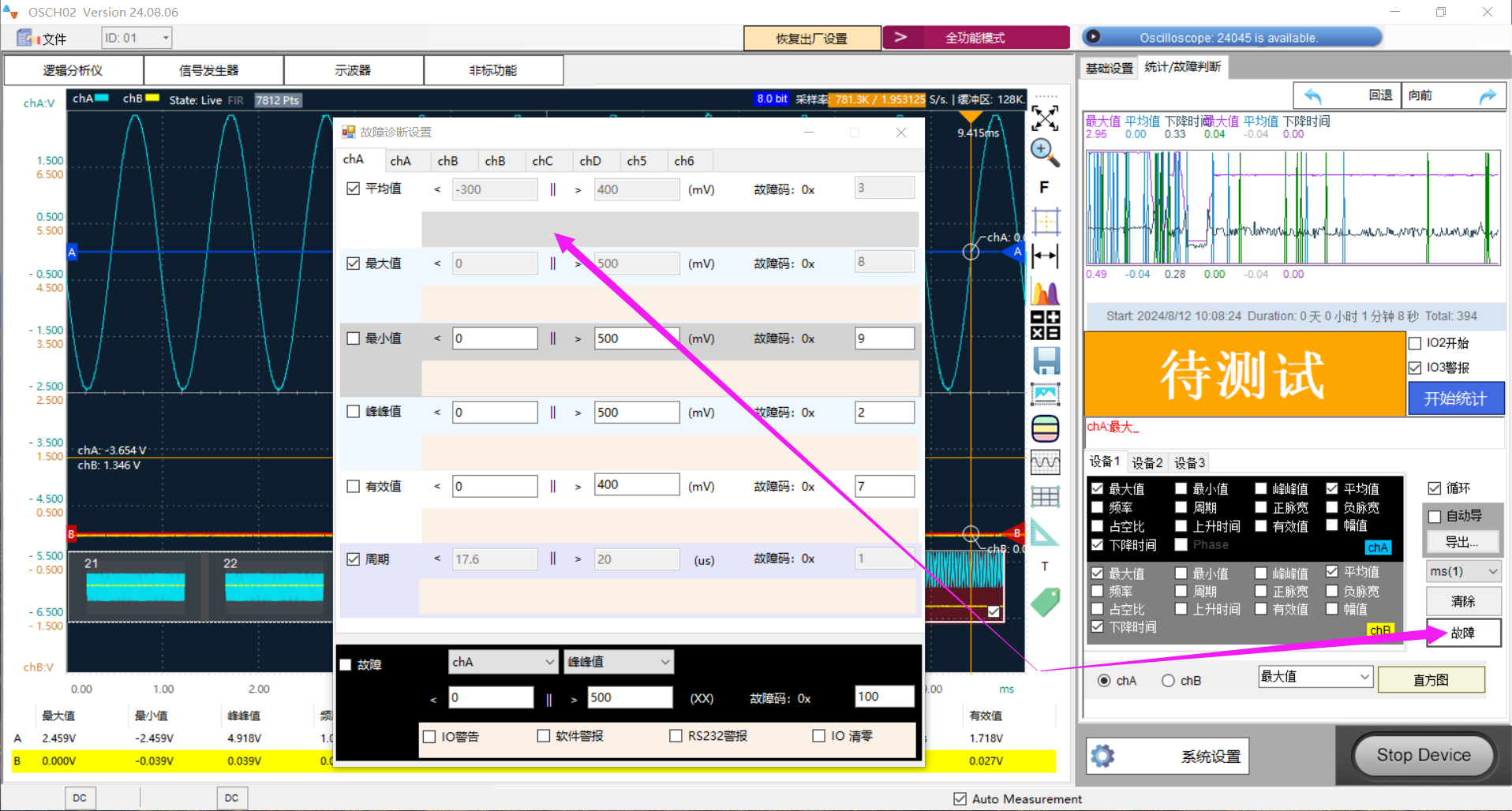Click the fit-to-screen expand arrows icon

[1045, 119]
